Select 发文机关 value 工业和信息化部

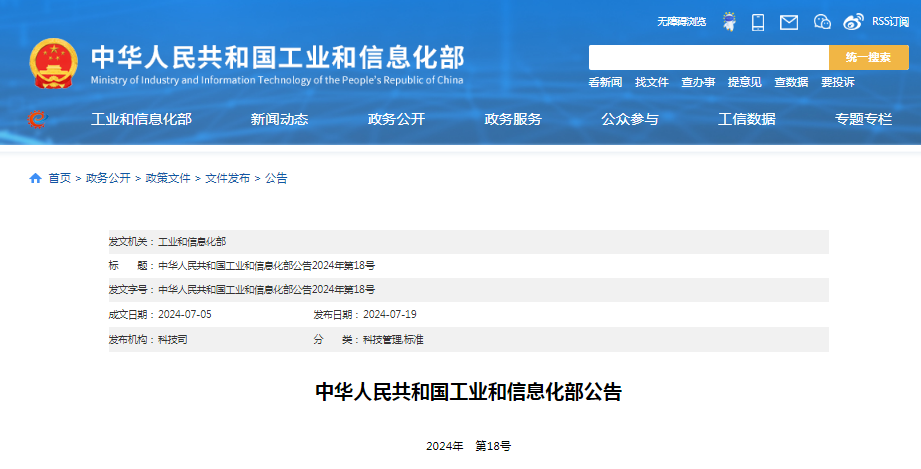pos(192,242)
